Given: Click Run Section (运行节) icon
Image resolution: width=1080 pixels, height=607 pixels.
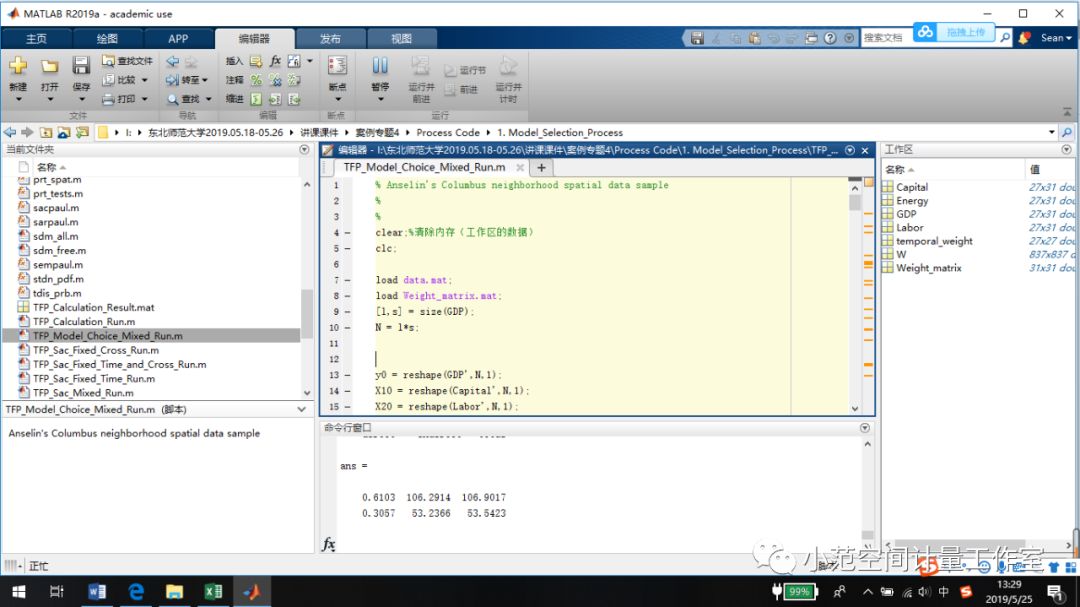Looking at the screenshot, I should pos(450,70).
